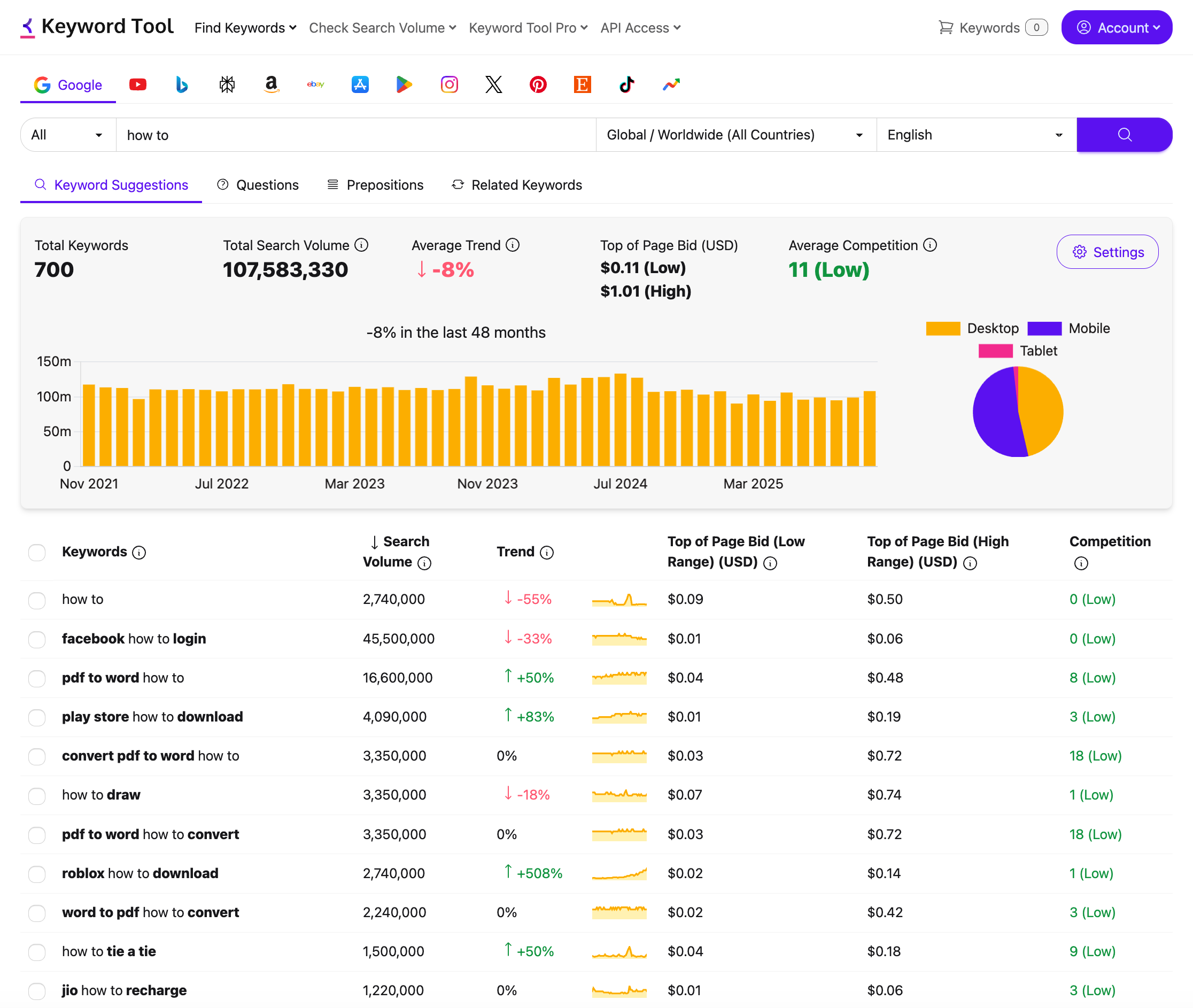Click the Settings button
This screenshot has height=1008, width=1193.
point(1107,251)
